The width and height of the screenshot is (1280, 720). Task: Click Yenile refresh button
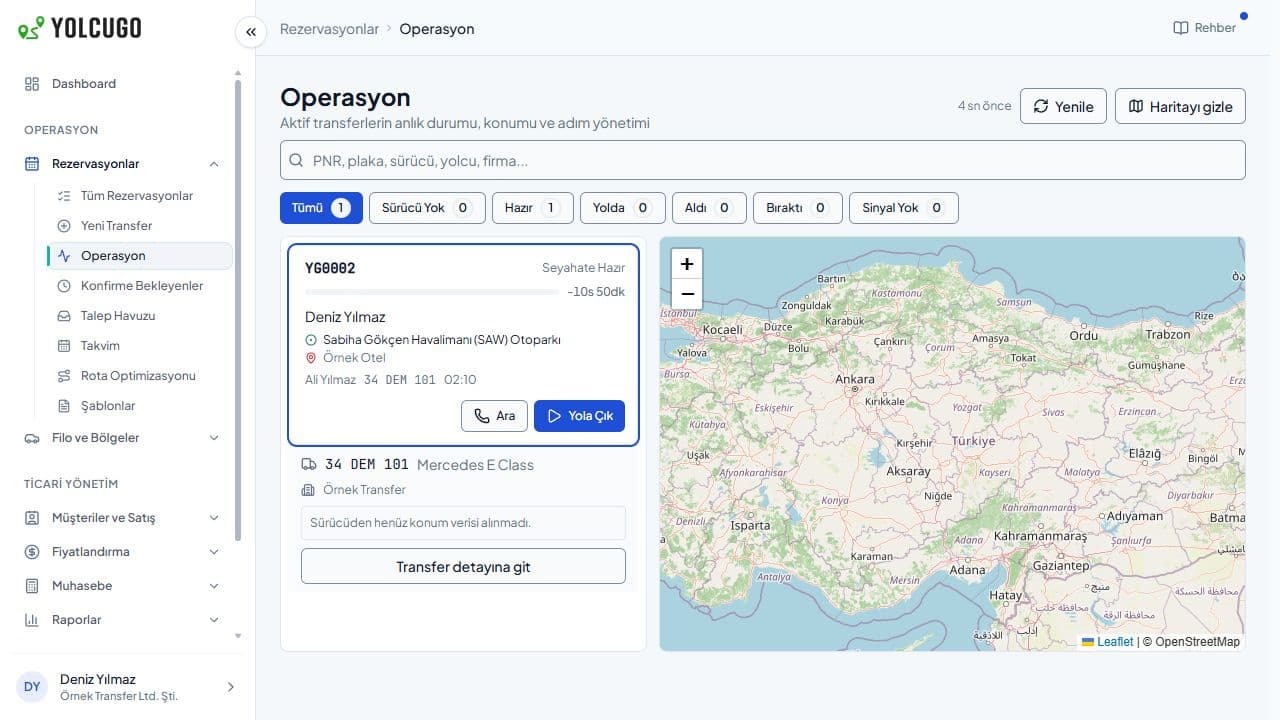(x=1063, y=106)
